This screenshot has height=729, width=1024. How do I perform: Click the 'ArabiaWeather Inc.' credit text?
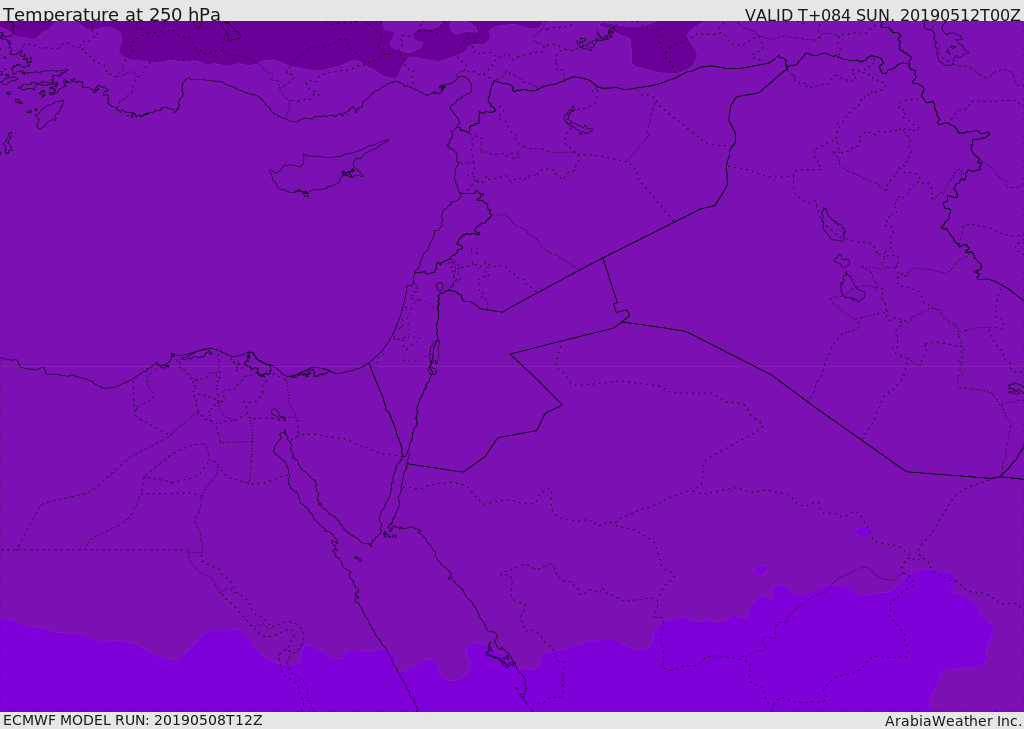pos(953,721)
